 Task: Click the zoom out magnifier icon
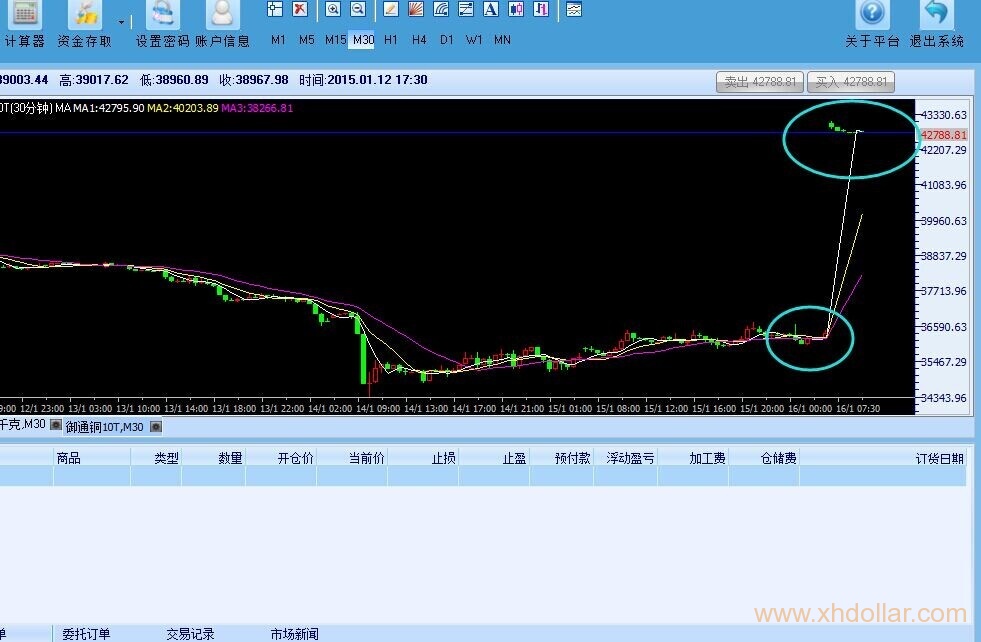point(357,9)
